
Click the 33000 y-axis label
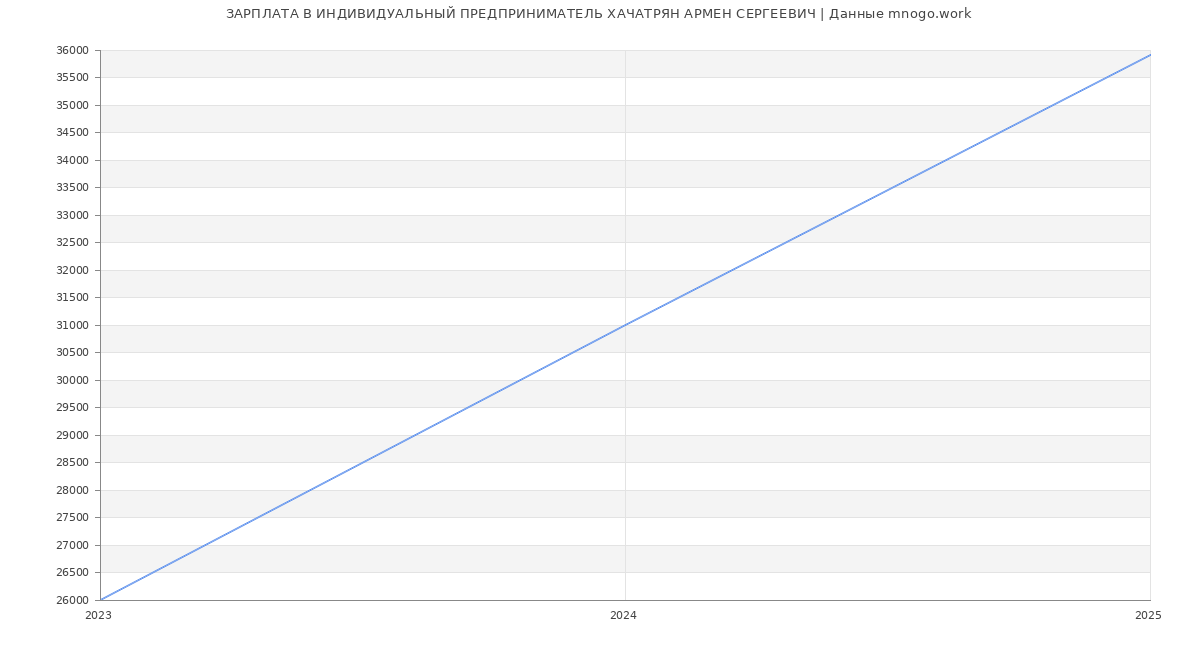72,215
